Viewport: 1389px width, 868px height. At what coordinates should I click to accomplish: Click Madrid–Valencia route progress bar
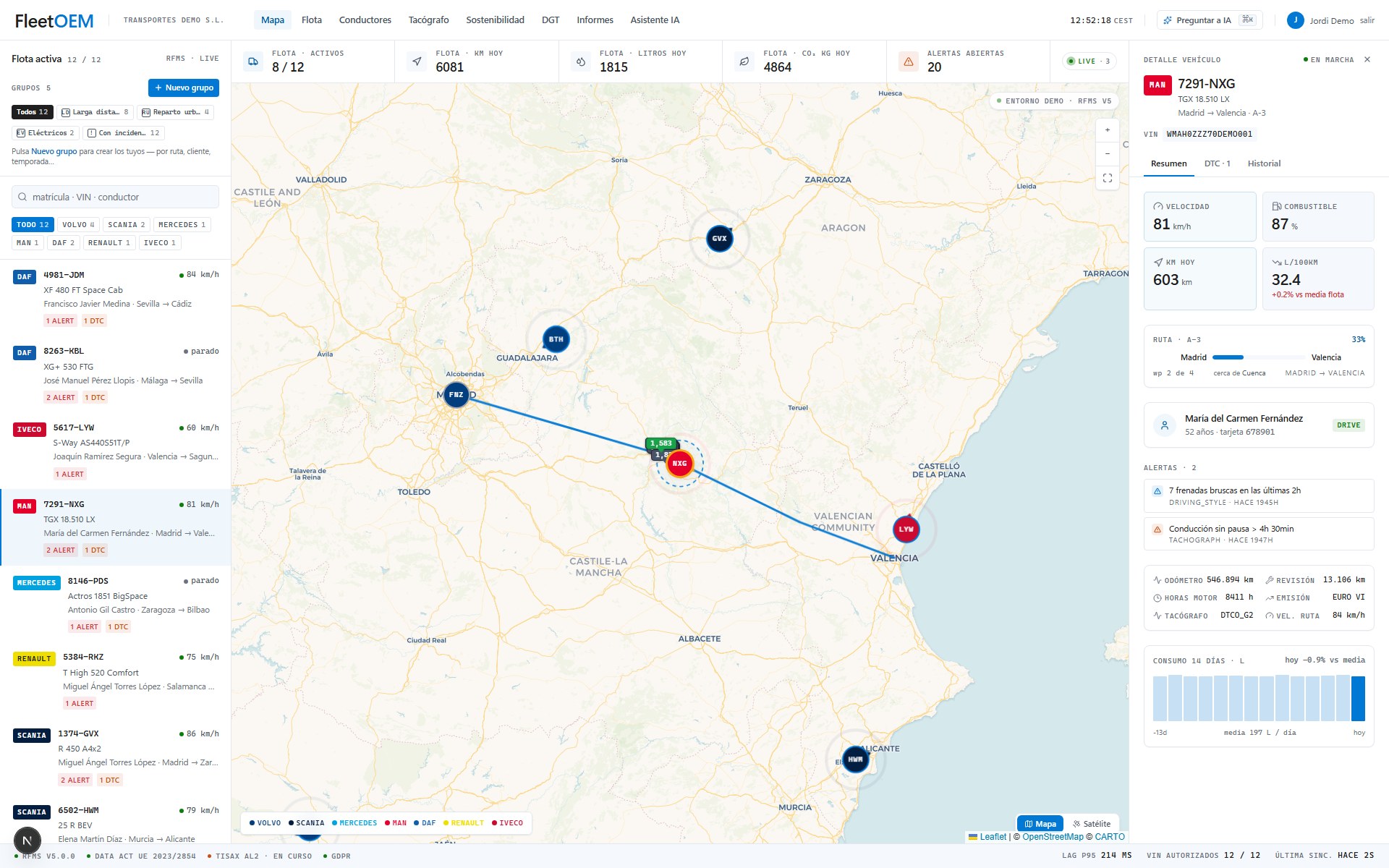point(1259,357)
